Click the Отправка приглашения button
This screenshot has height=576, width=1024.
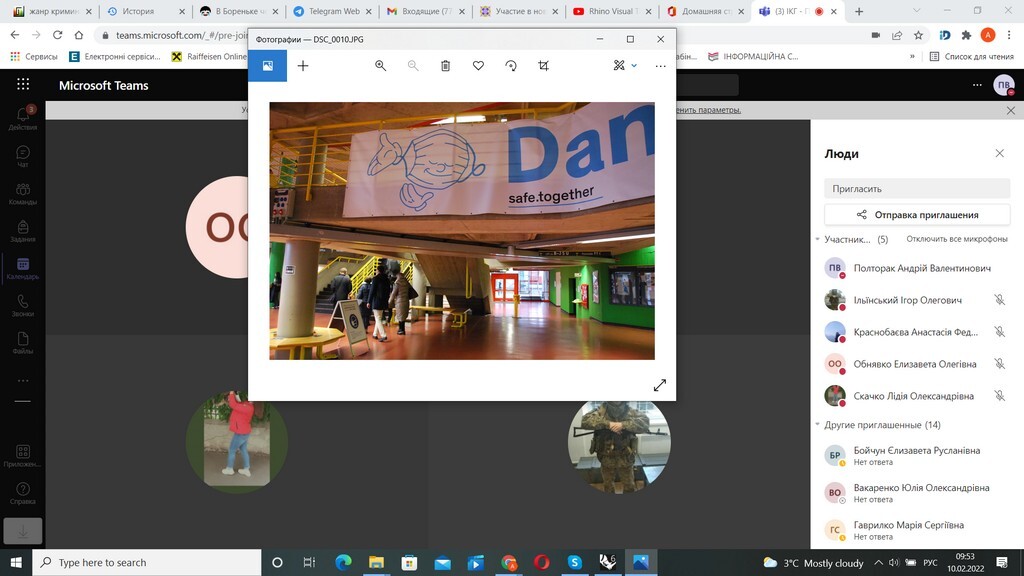[x=917, y=215]
